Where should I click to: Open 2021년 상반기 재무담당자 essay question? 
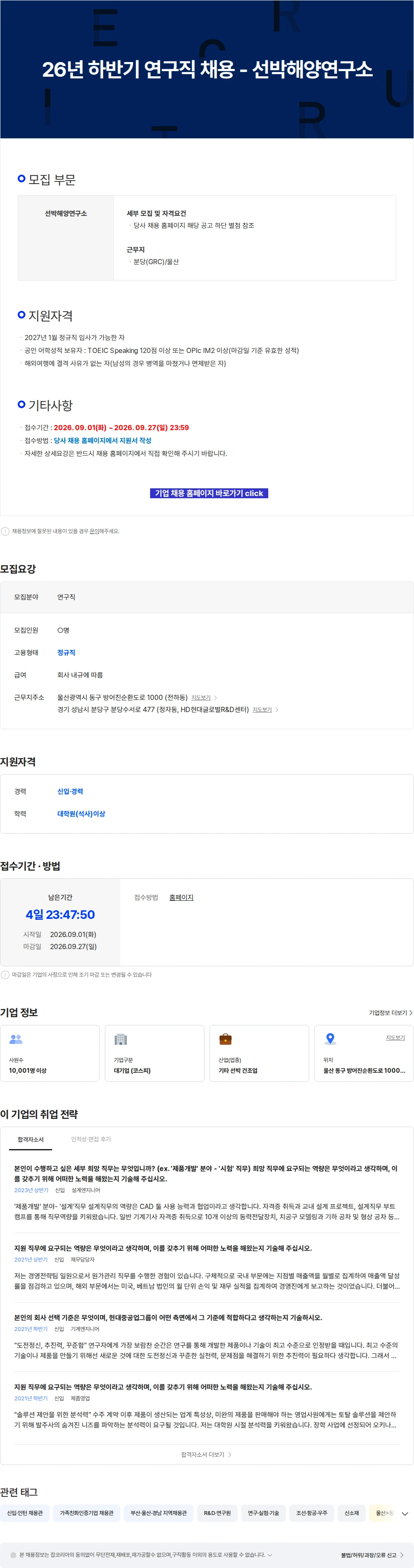tap(163, 1248)
